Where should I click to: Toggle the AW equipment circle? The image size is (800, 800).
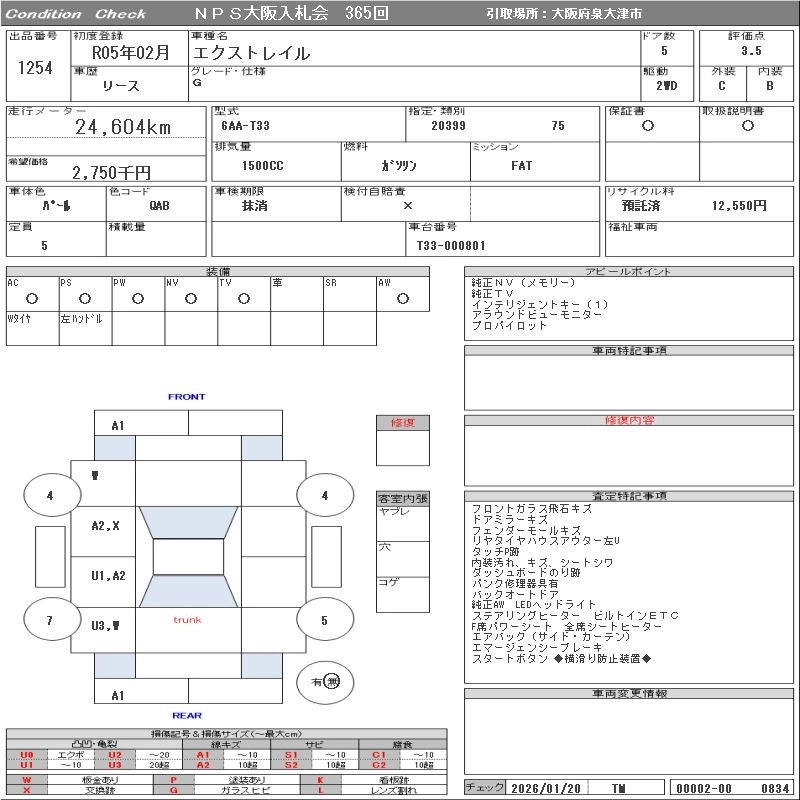coord(403,298)
